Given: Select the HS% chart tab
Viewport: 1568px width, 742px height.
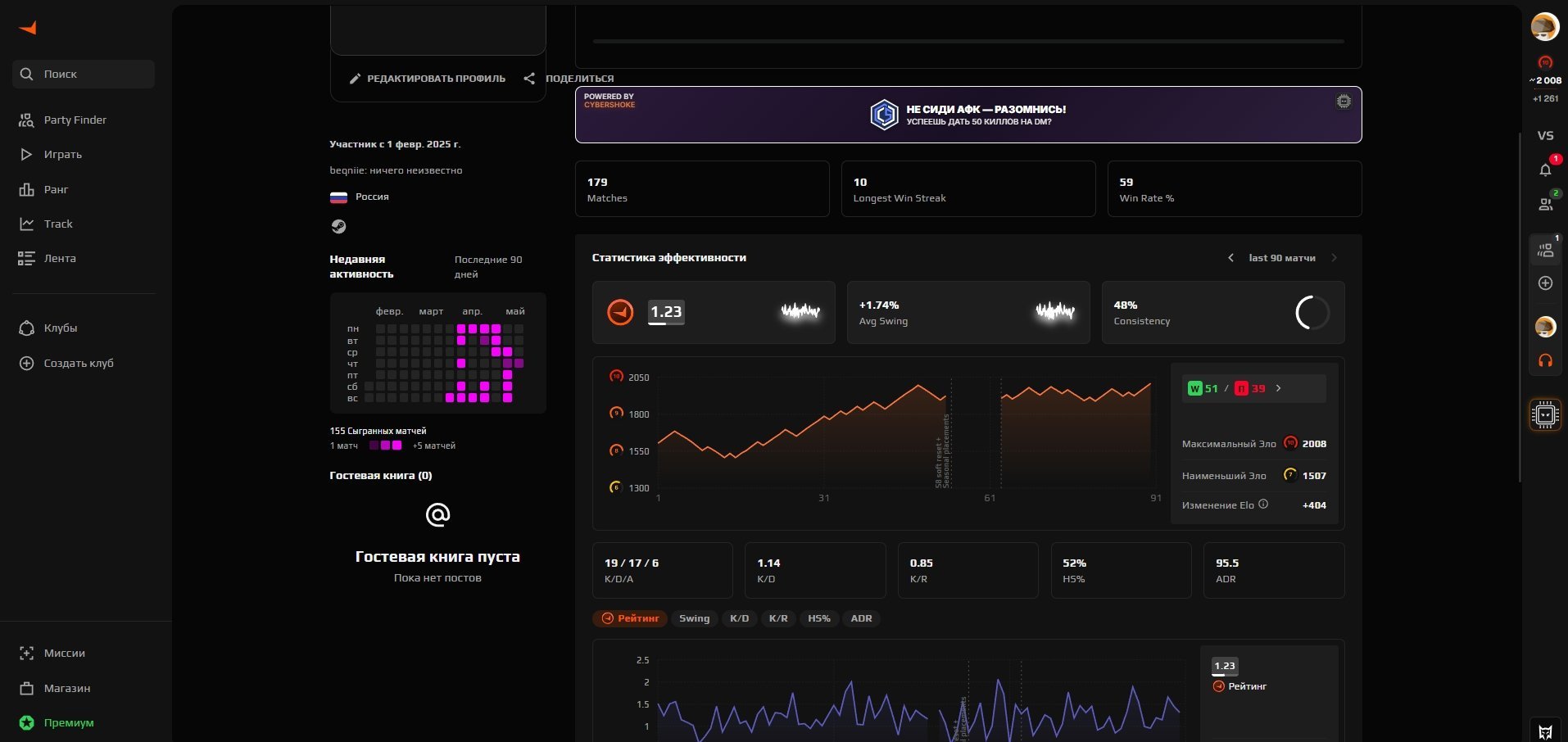Looking at the screenshot, I should 818,618.
